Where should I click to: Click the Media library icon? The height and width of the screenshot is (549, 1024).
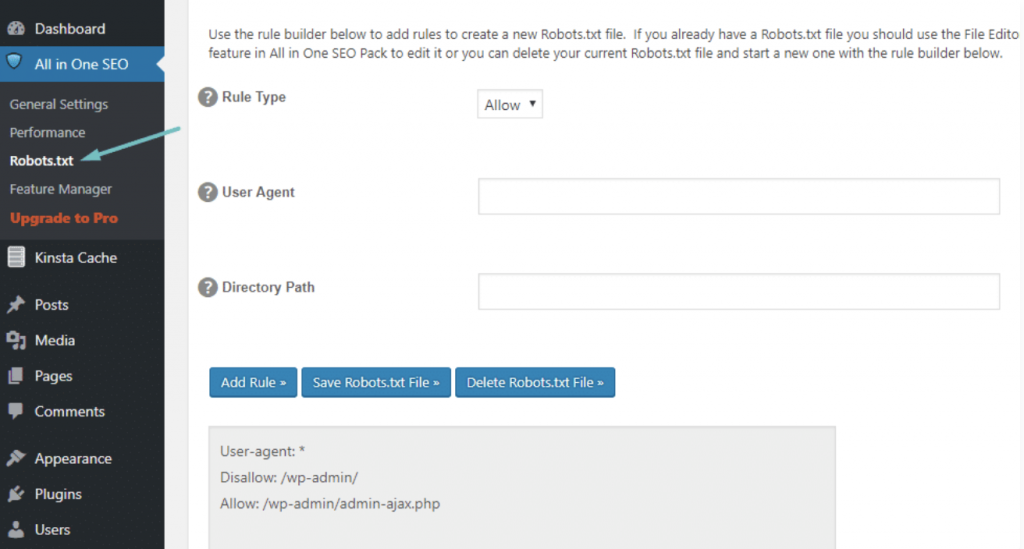[x=16, y=341]
